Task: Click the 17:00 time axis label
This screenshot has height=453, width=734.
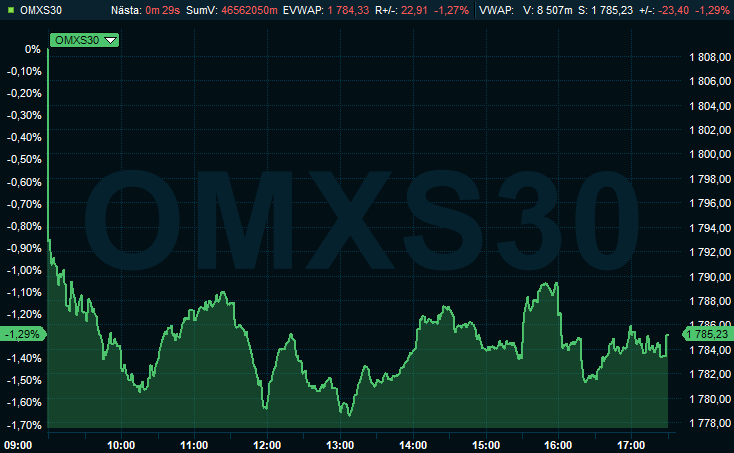Action: [x=631, y=445]
